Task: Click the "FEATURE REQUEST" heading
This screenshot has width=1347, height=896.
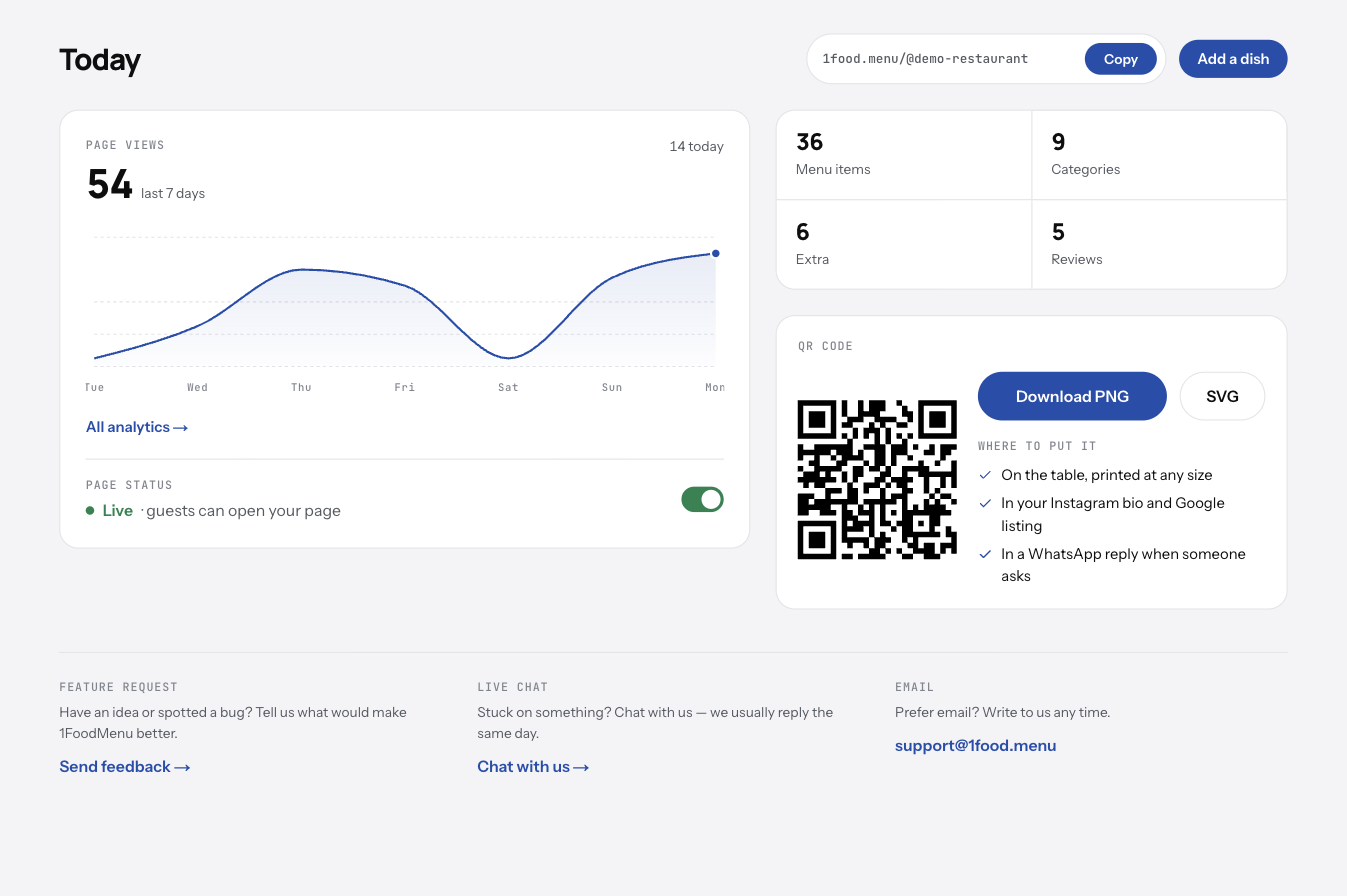Action: coord(118,687)
